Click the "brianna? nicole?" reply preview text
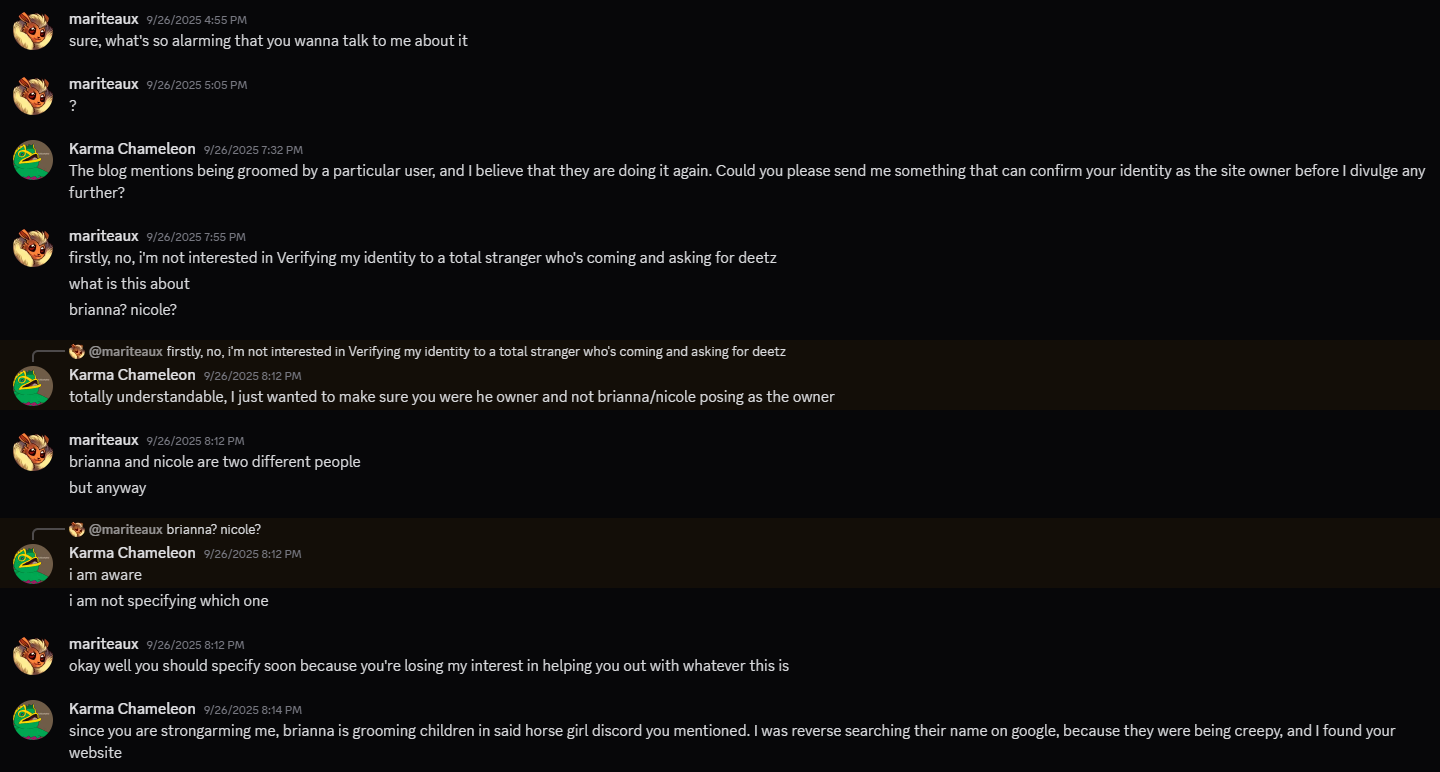Screen dimensions: 1440x772 click(213, 530)
